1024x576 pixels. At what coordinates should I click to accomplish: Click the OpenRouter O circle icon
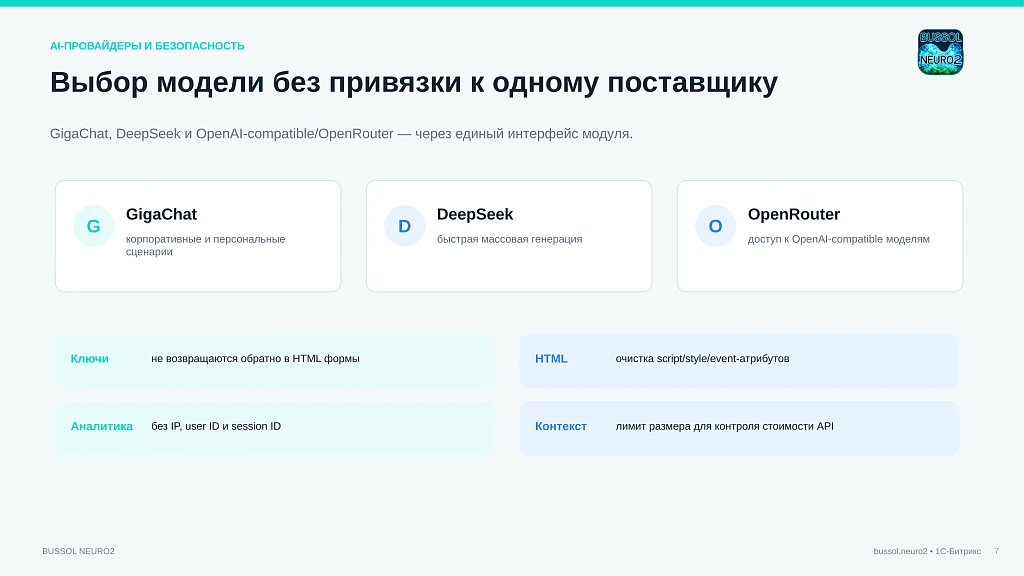coord(715,226)
